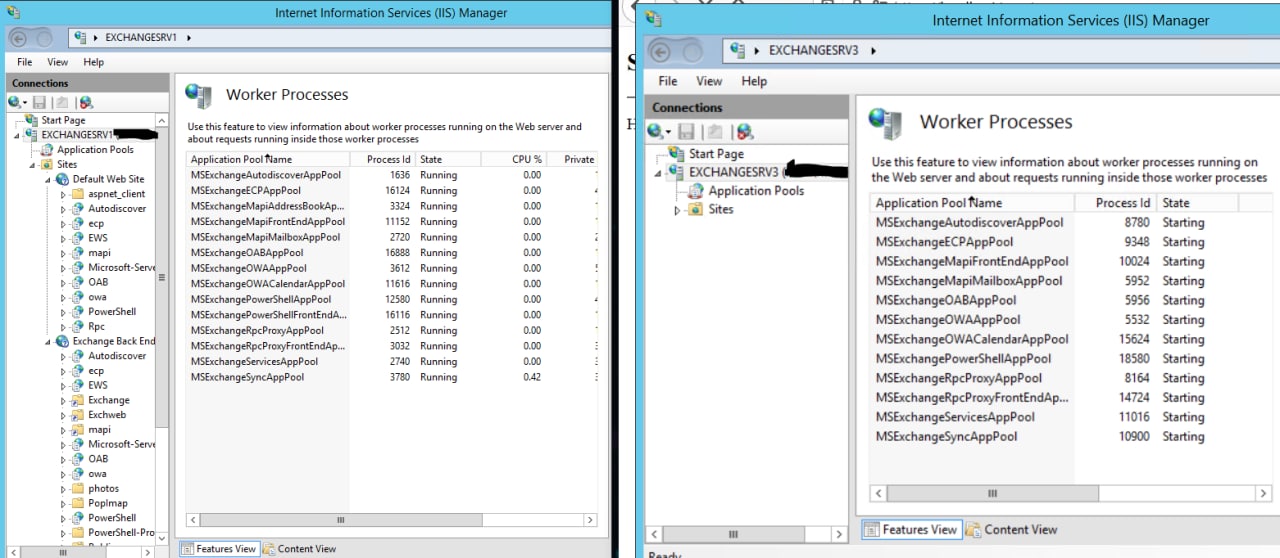Collapse Exchange Back End node

(48, 341)
